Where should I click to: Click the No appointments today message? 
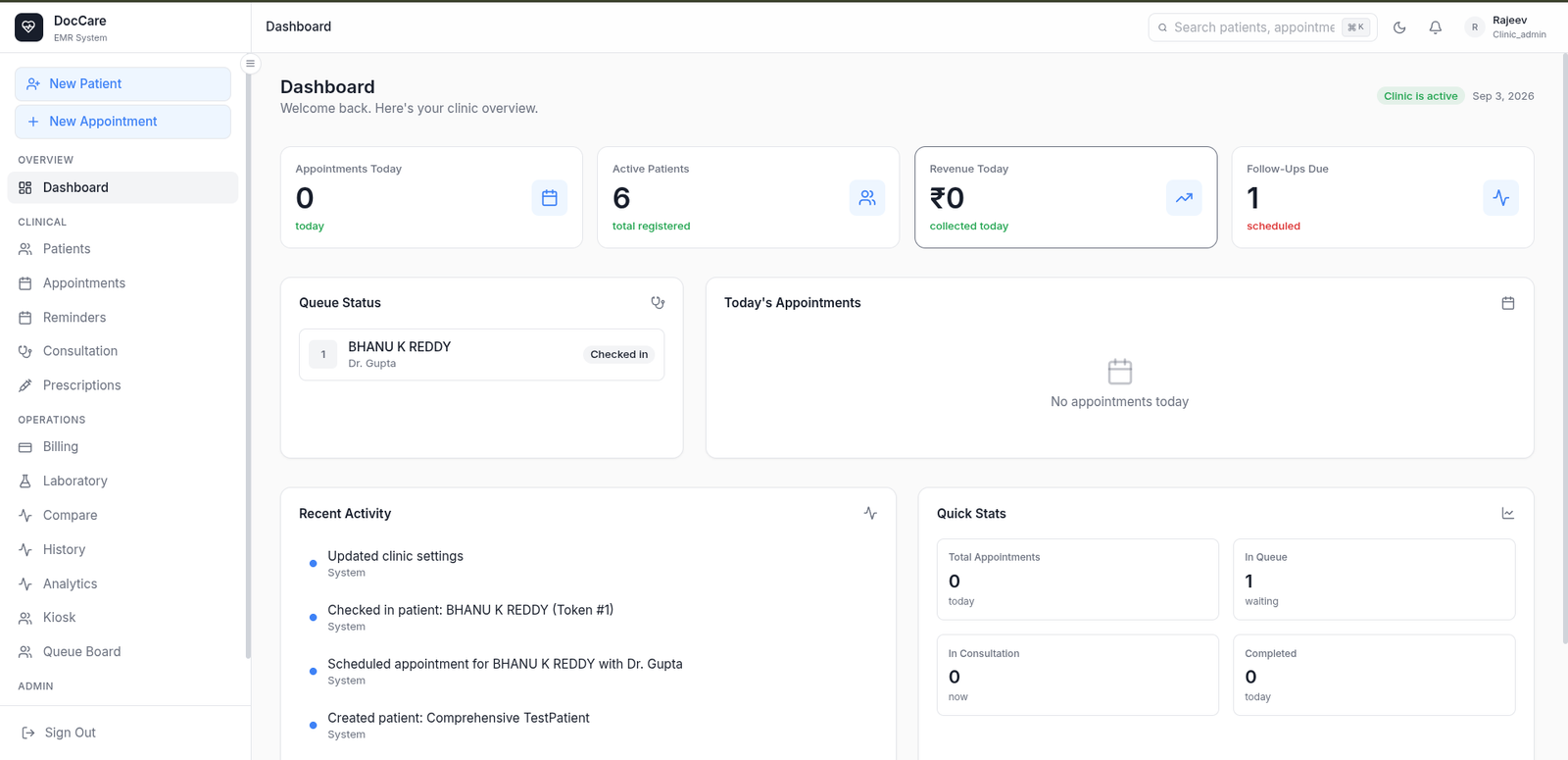[x=1119, y=402]
